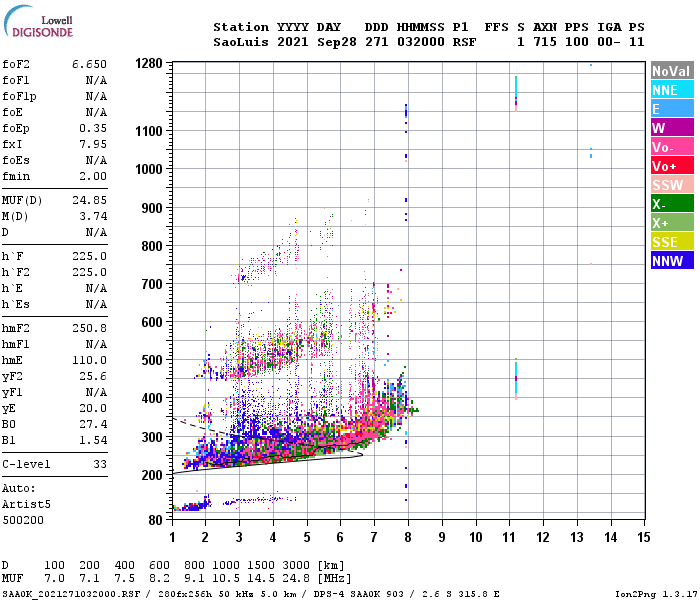700x600 pixels.
Task: Select the X+ light green legend swatch
Action: pyautogui.click(x=672, y=223)
